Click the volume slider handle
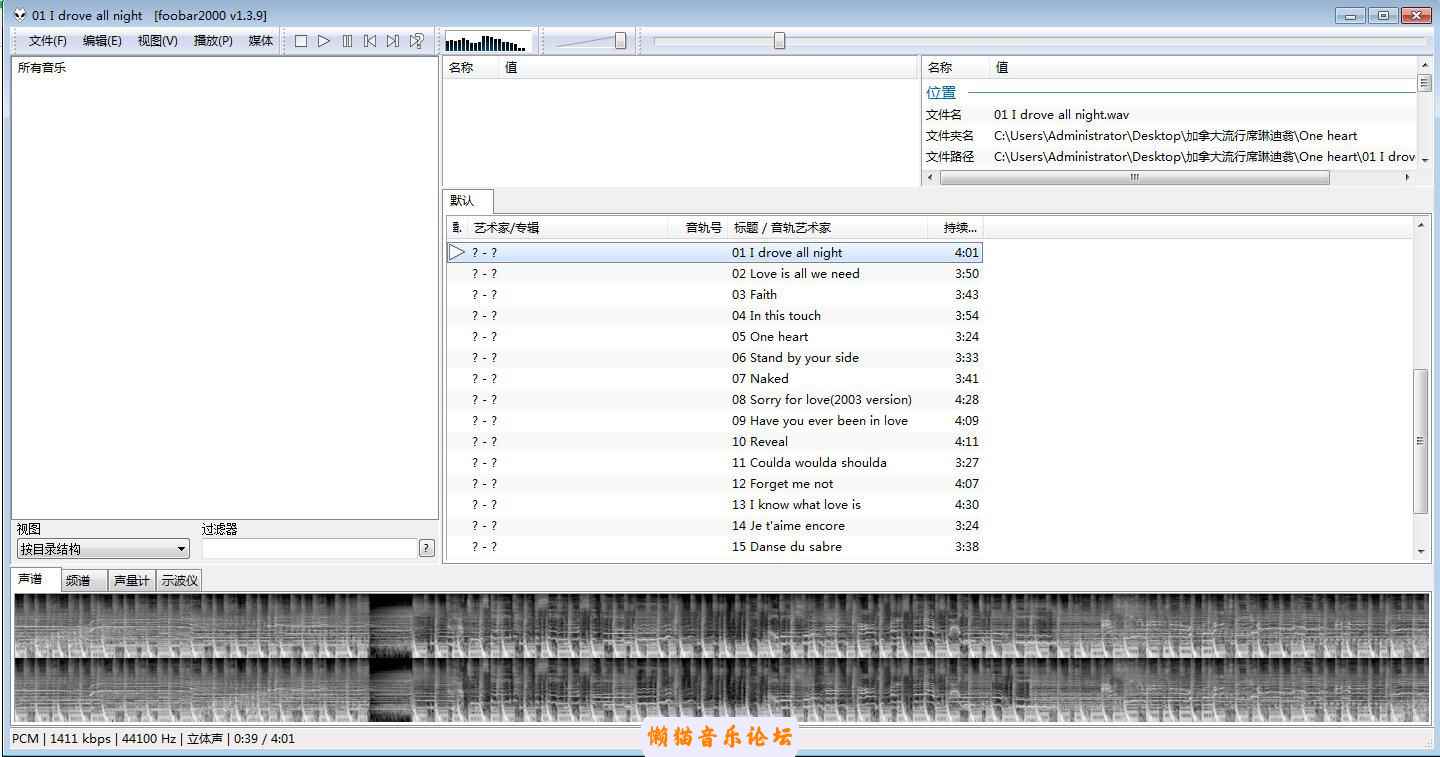 pos(621,41)
